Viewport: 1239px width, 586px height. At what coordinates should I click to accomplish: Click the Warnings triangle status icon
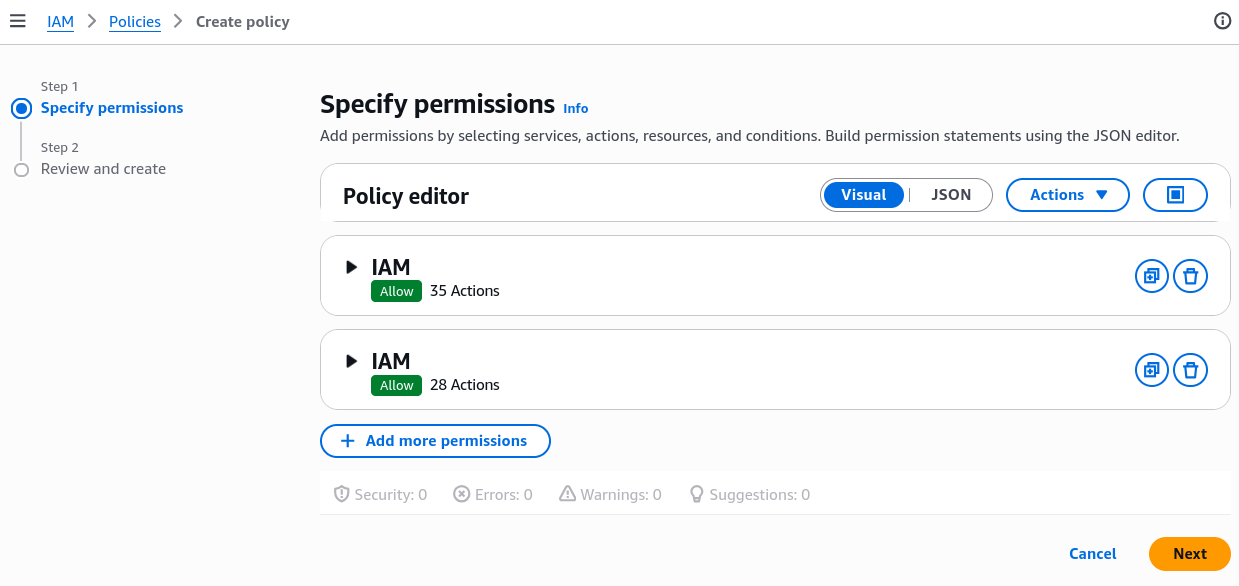click(567, 494)
